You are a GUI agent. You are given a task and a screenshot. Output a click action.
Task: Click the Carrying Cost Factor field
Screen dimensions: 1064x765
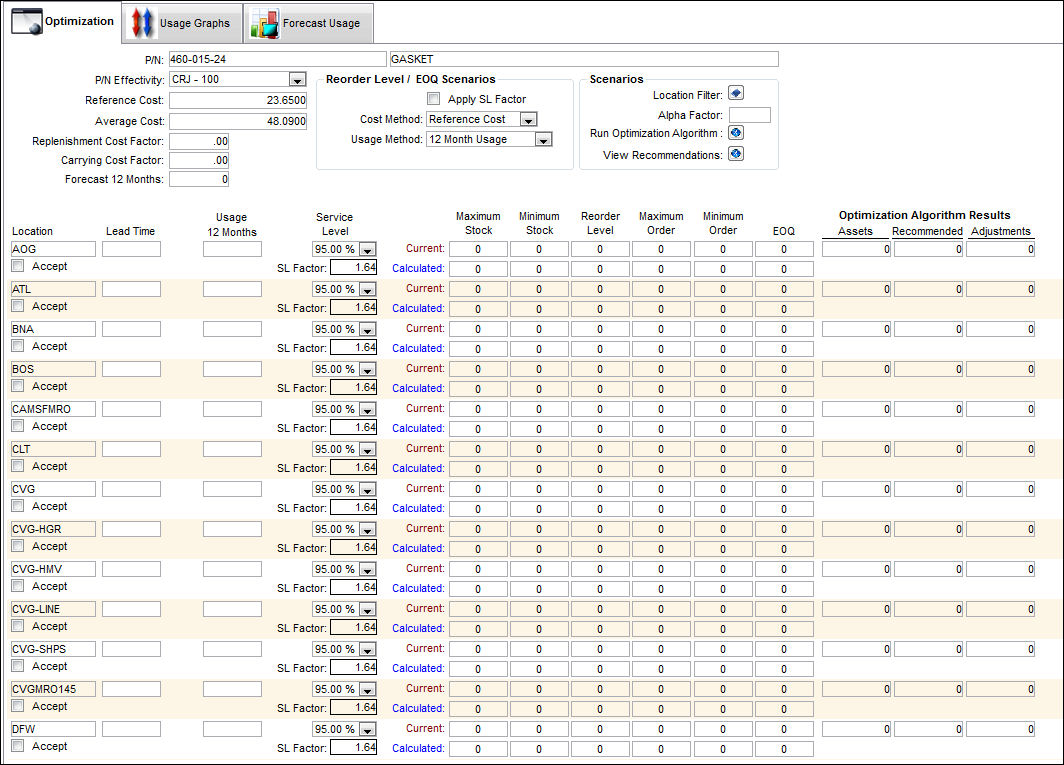tap(199, 160)
